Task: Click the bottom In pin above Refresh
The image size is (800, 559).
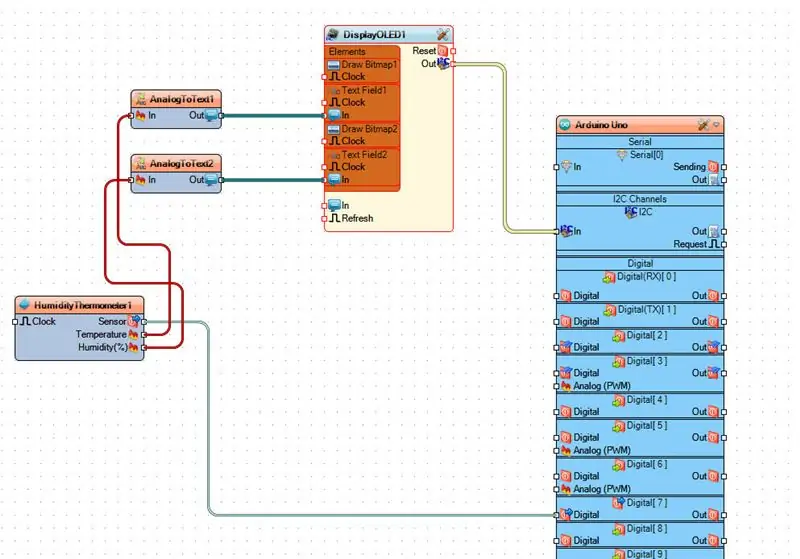Action: point(324,206)
